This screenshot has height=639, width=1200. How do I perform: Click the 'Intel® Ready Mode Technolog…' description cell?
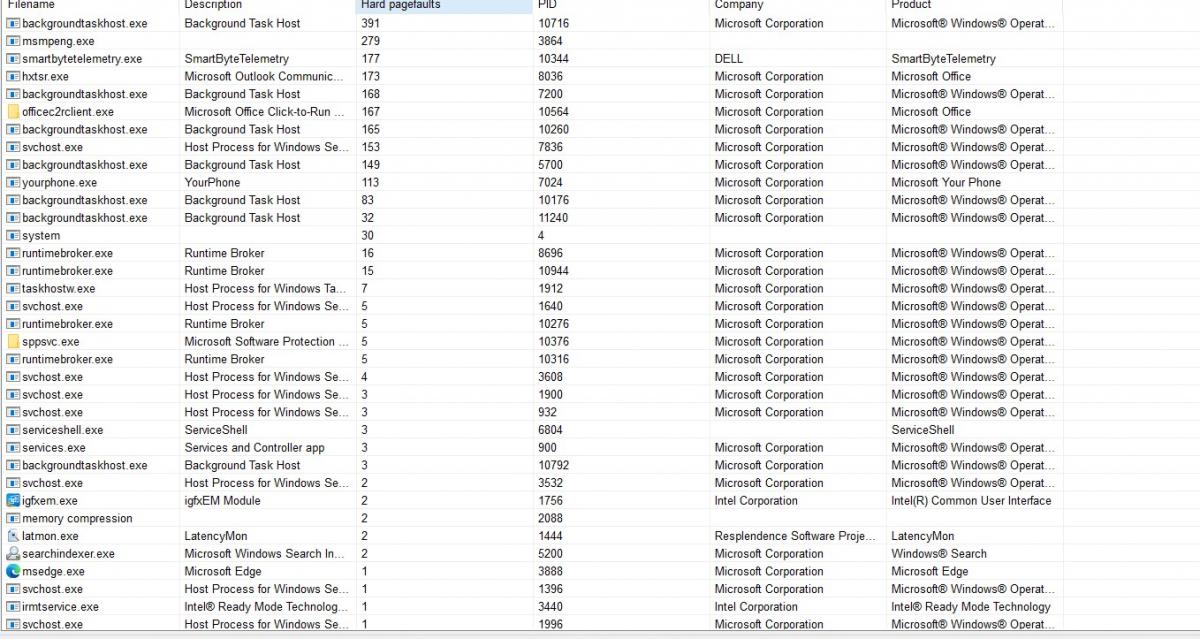267,607
